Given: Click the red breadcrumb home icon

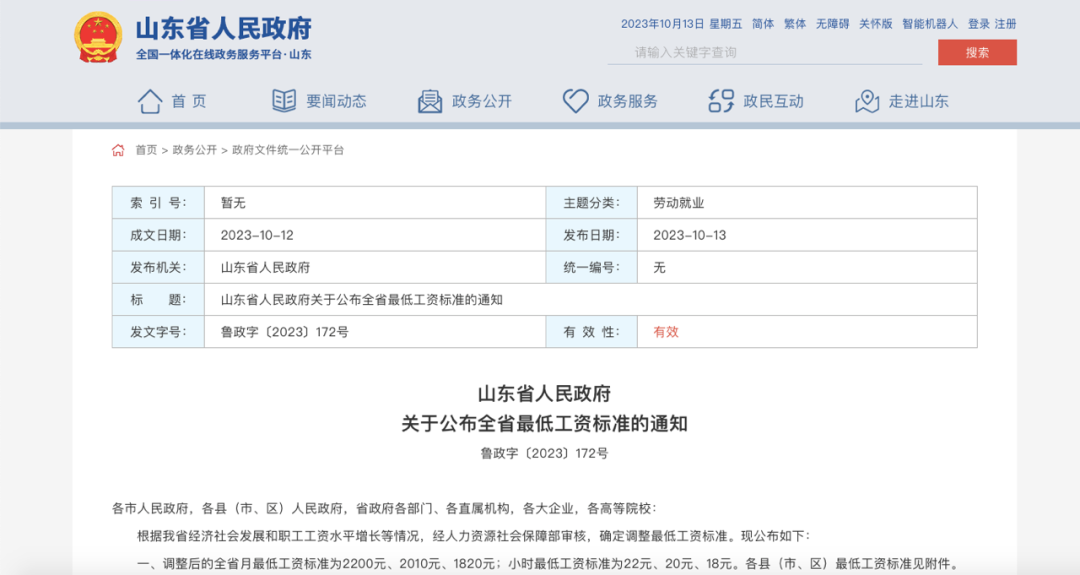Looking at the screenshot, I should [x=118, y=150].
